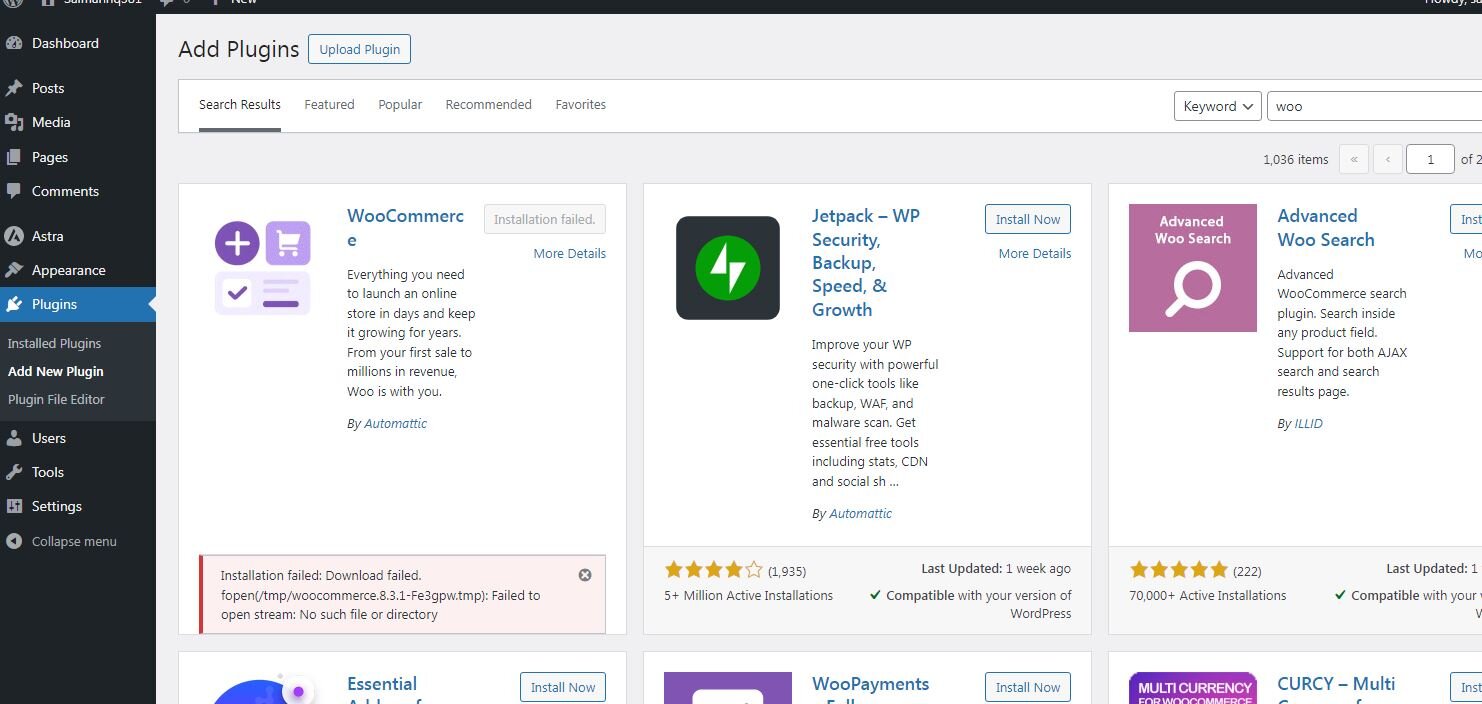
Task: Click the Jetpack plugin logo thumbnail
Action: pyautogui.click(x=728, y=268)
